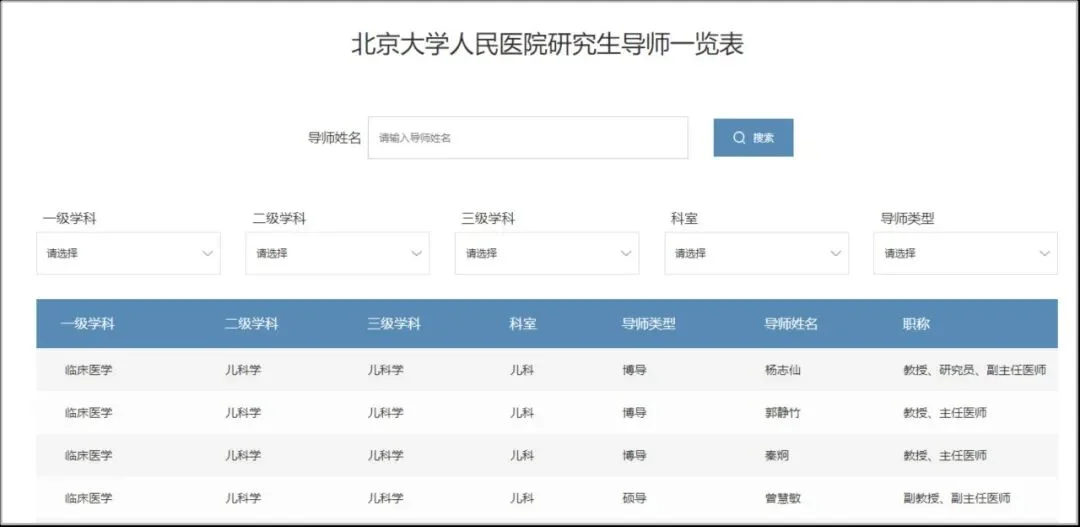Select the 二级学科 table column header
Image resolution: width=1080 pixels, height=527 pixels.
click(x=251, y=324)
